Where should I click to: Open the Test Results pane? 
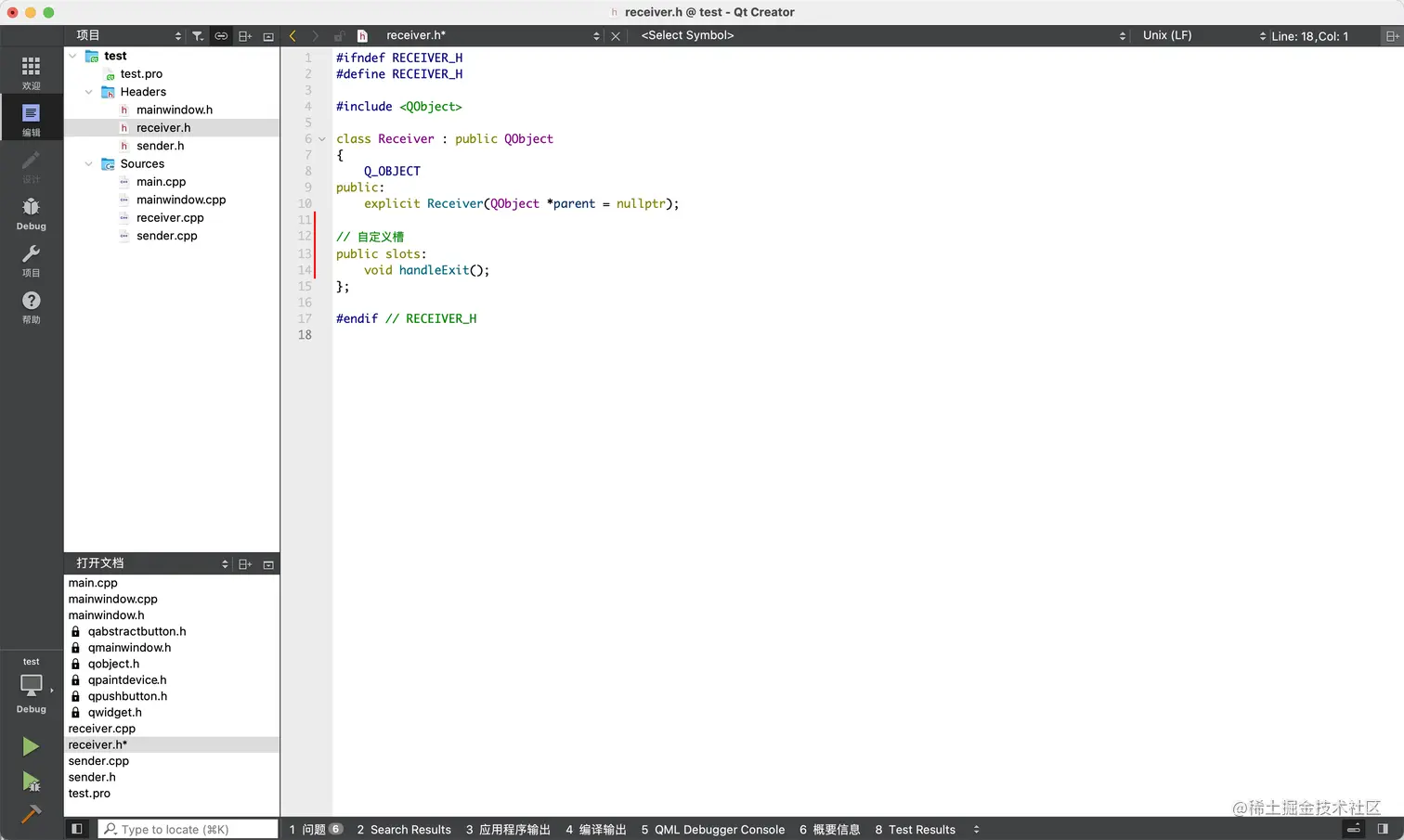915,829
